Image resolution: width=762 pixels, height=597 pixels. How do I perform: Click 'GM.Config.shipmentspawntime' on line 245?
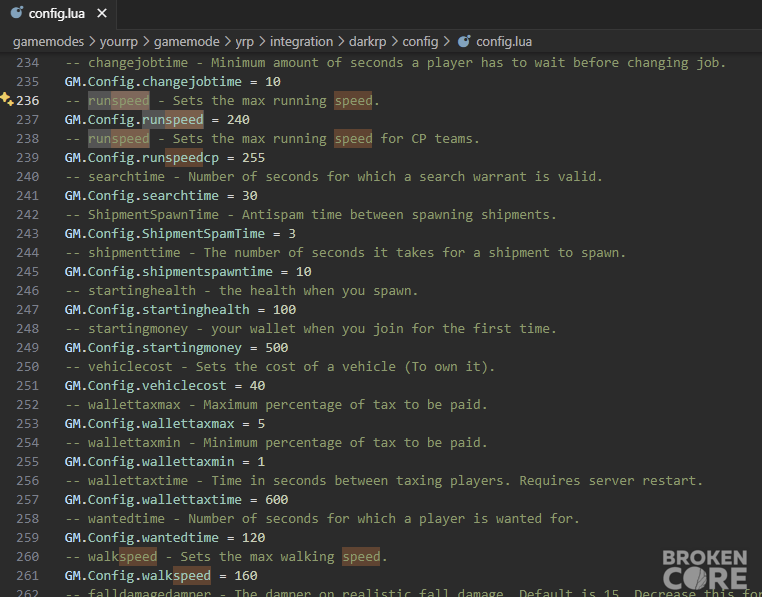pos(169,272)
